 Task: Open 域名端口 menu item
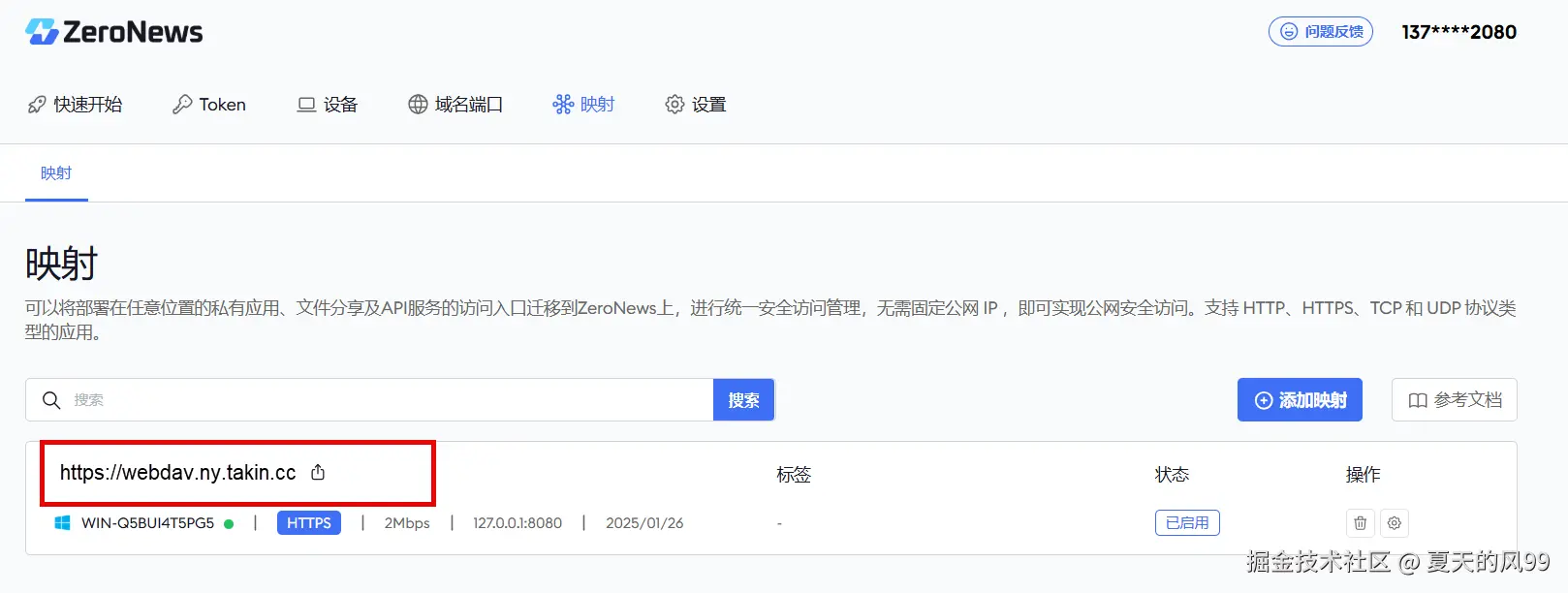[x=455, y=105]
